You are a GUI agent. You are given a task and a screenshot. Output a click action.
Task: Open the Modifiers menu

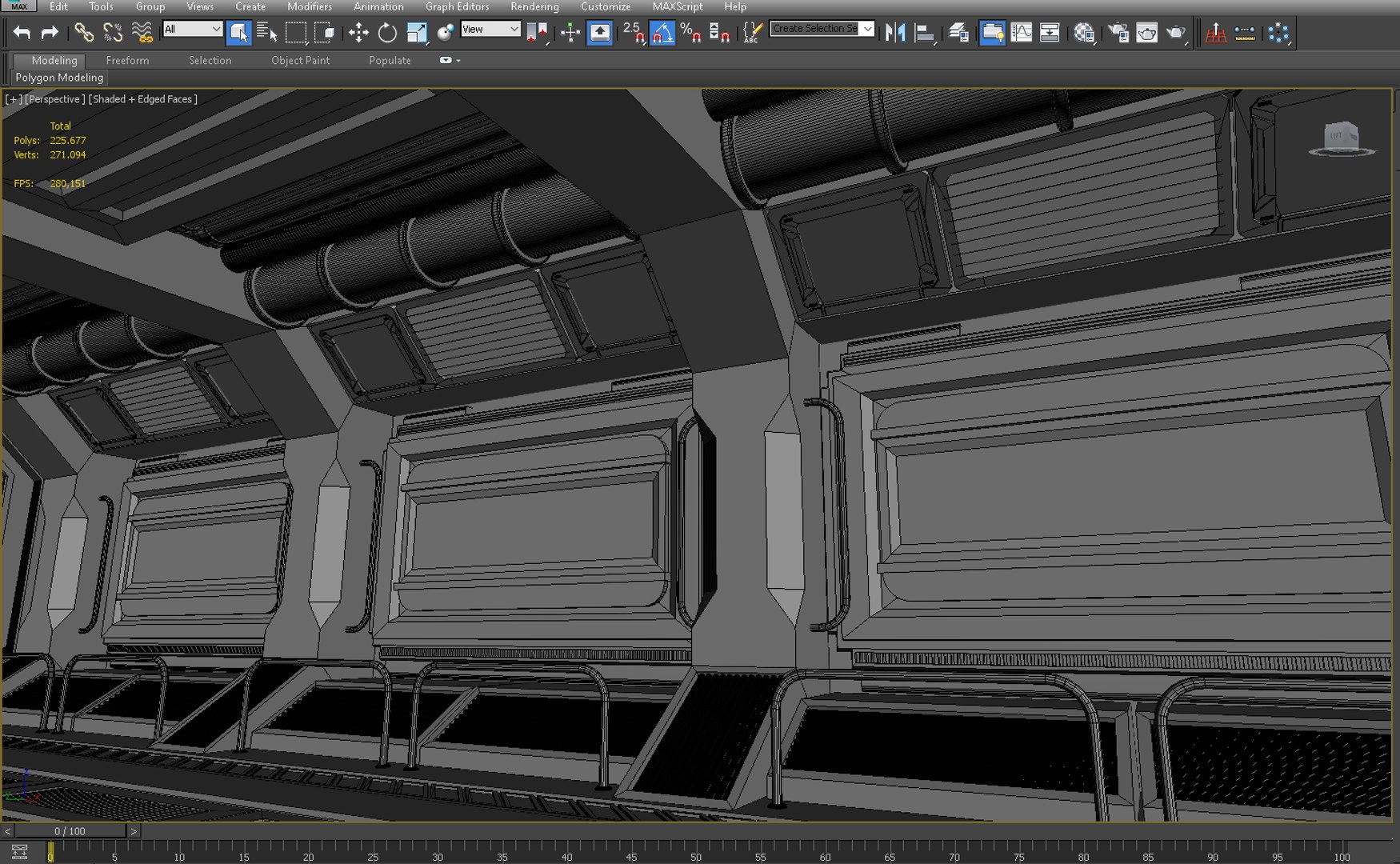pos(310,6)
